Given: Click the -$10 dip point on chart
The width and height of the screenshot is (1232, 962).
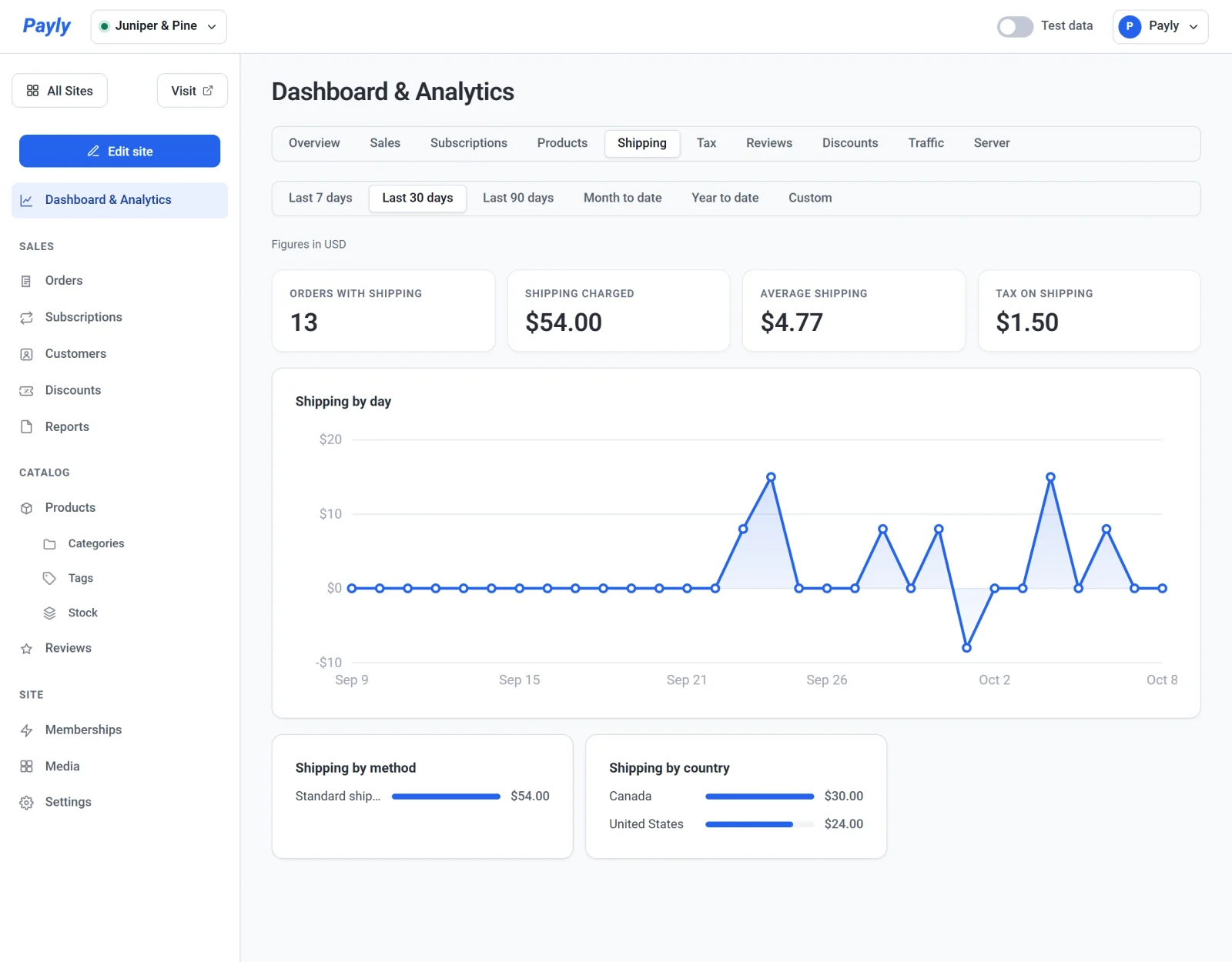Looking at the screenshot, I should [966, 648].
